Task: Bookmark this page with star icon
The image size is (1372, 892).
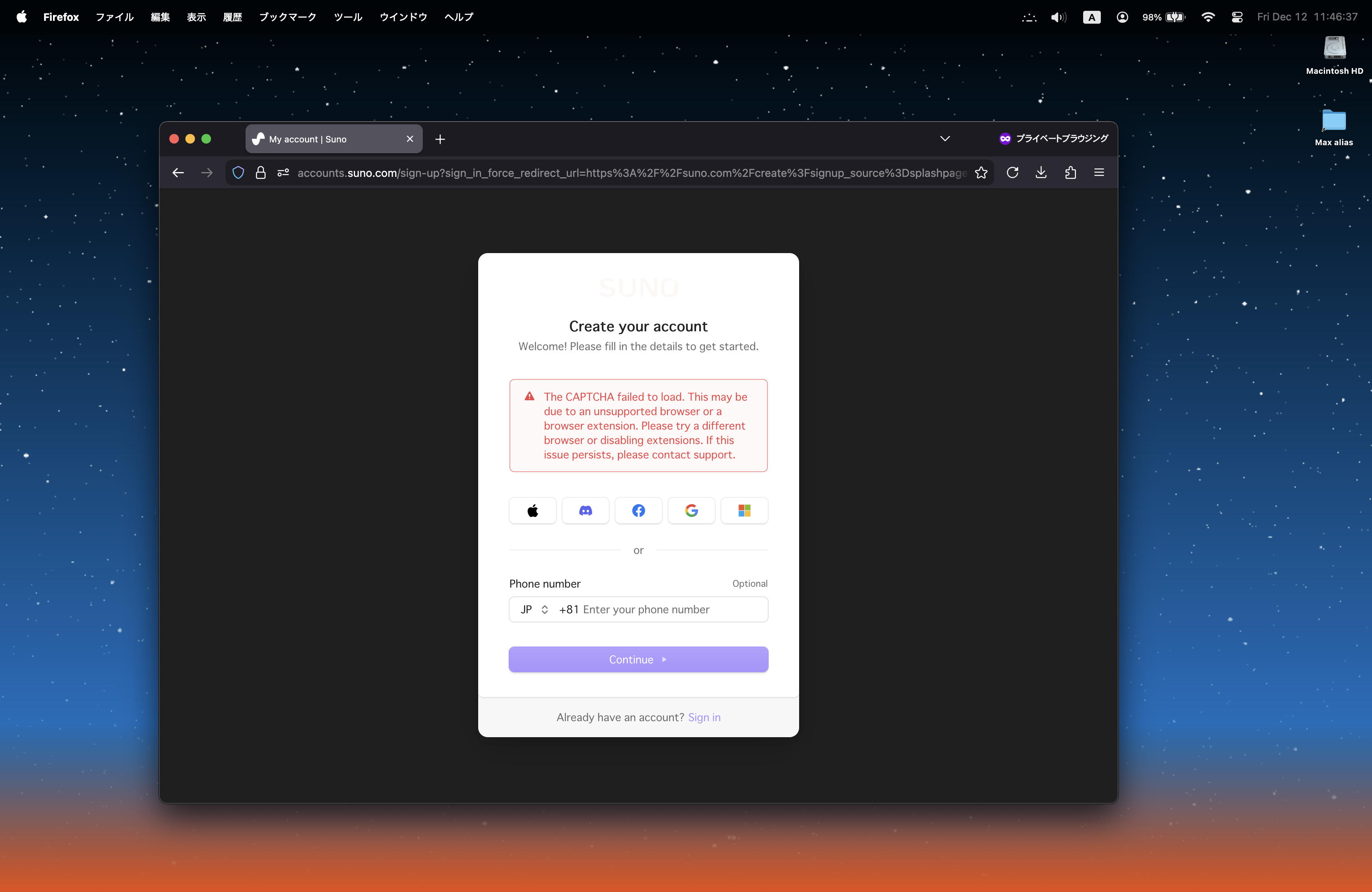Action: point(980,173)
